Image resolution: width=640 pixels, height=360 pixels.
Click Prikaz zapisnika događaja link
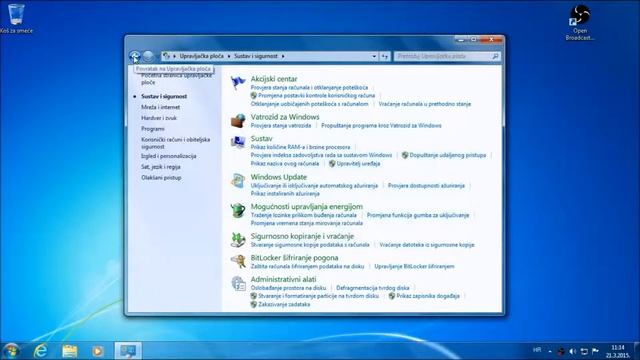(428, 296)
